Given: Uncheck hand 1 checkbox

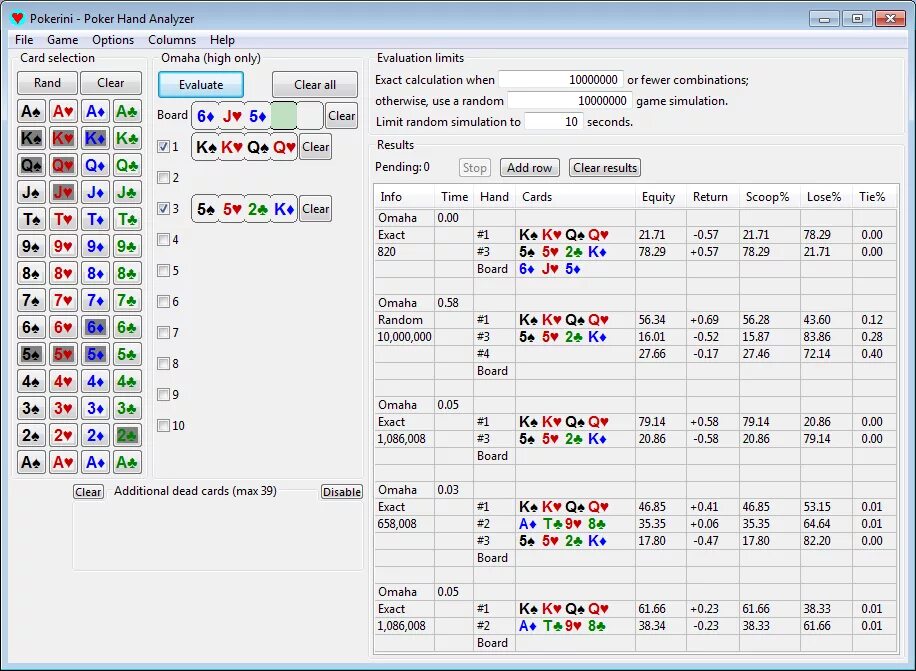Looking at the screenshot, I should coord(164,147).
